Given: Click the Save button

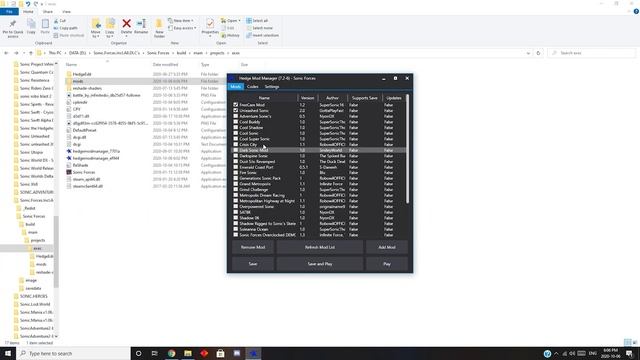Looking at the screenshot, I should point(253,264).
